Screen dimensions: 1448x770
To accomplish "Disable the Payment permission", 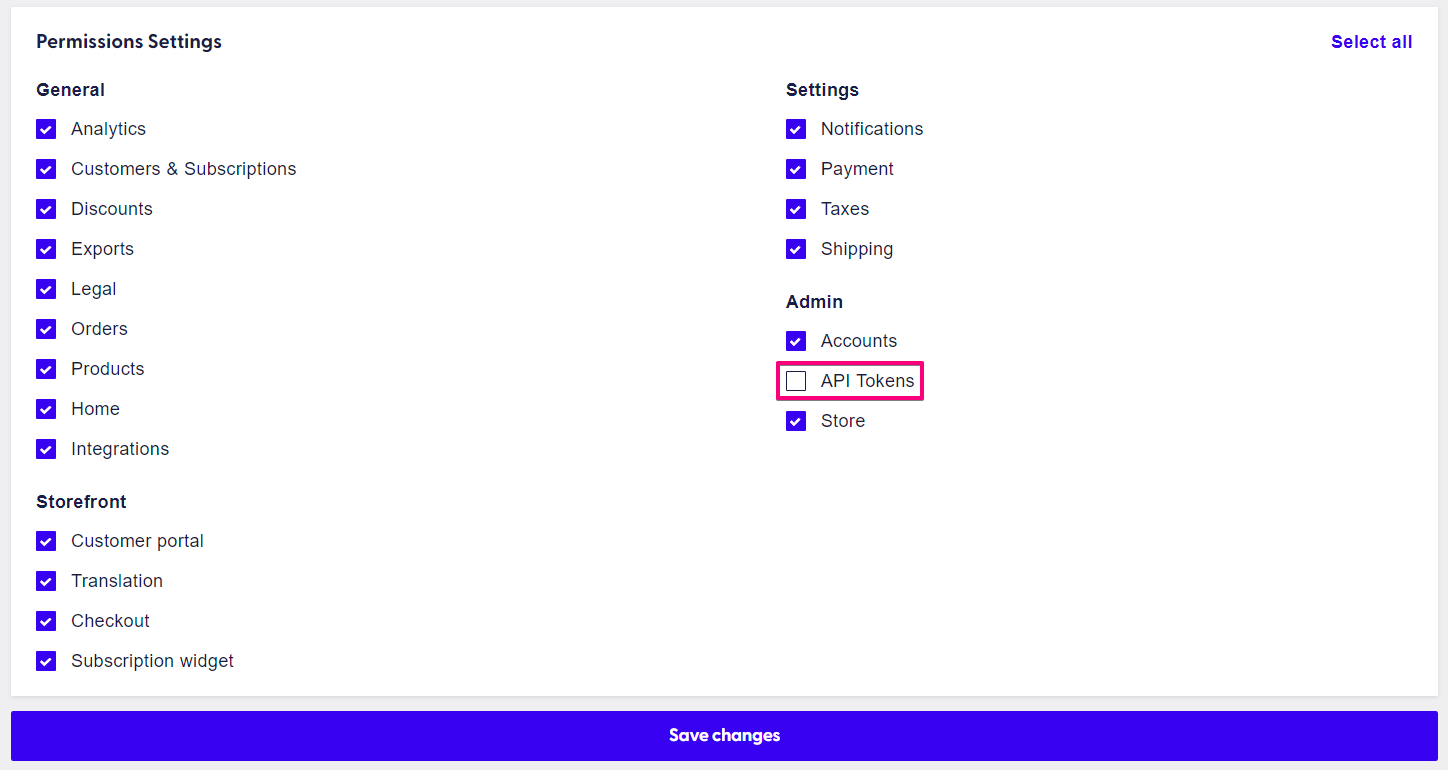I will 795,168.
